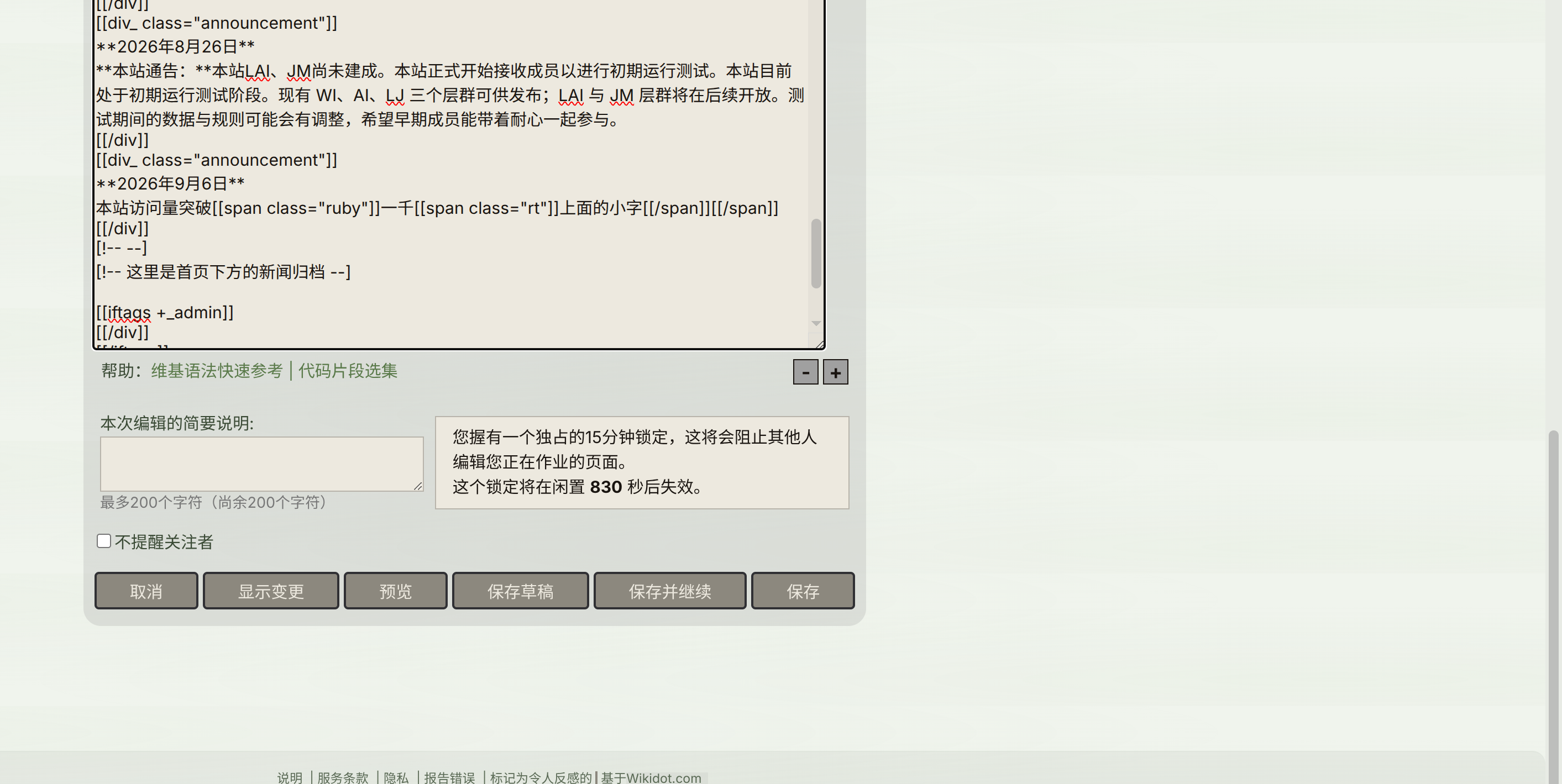Screen dimensions: 1562x784
Task: Click the 预览 button
Action: click(x=395, y=591)
